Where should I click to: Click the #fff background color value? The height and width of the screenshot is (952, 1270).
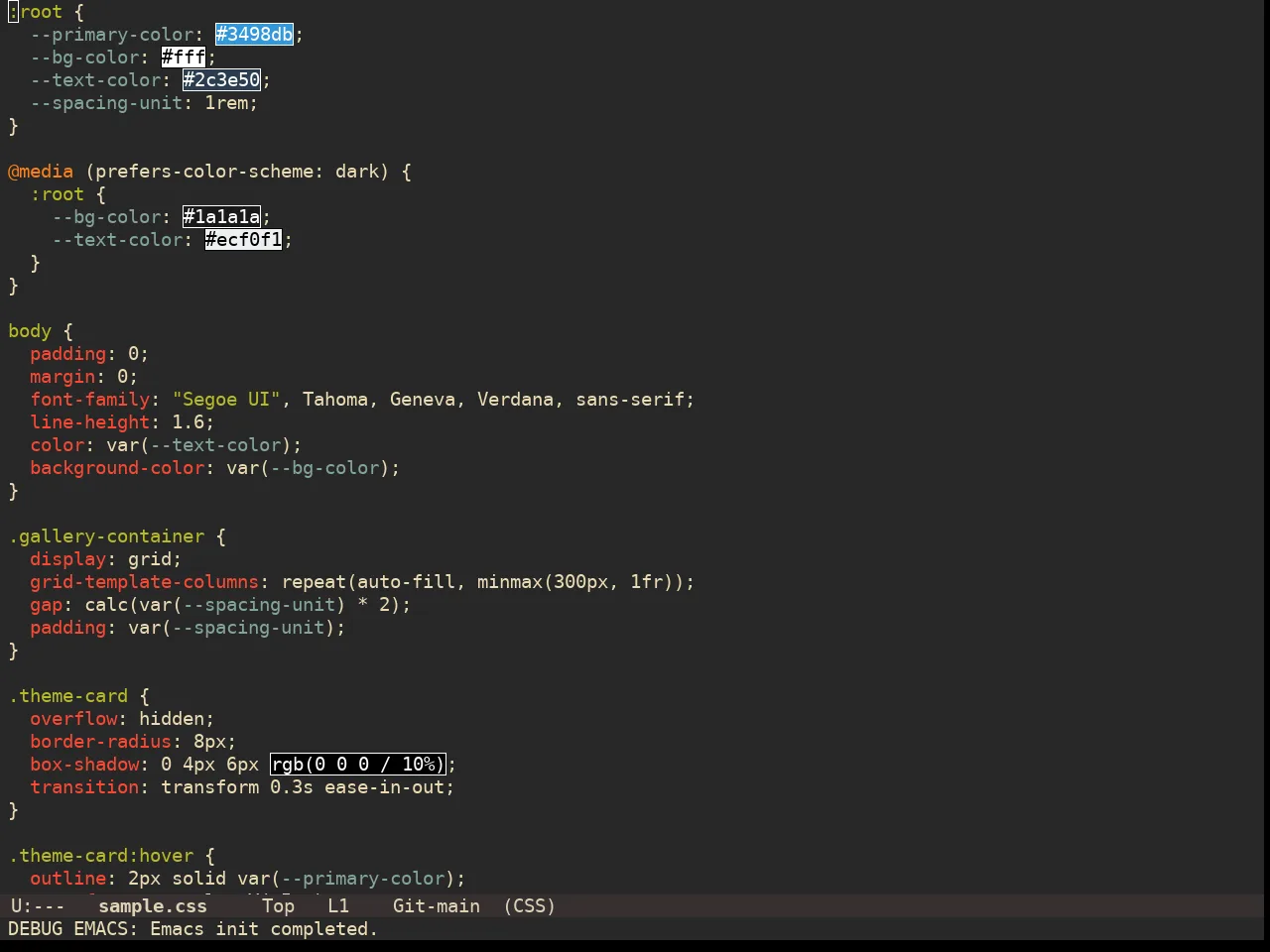click(x=184, y=58)
